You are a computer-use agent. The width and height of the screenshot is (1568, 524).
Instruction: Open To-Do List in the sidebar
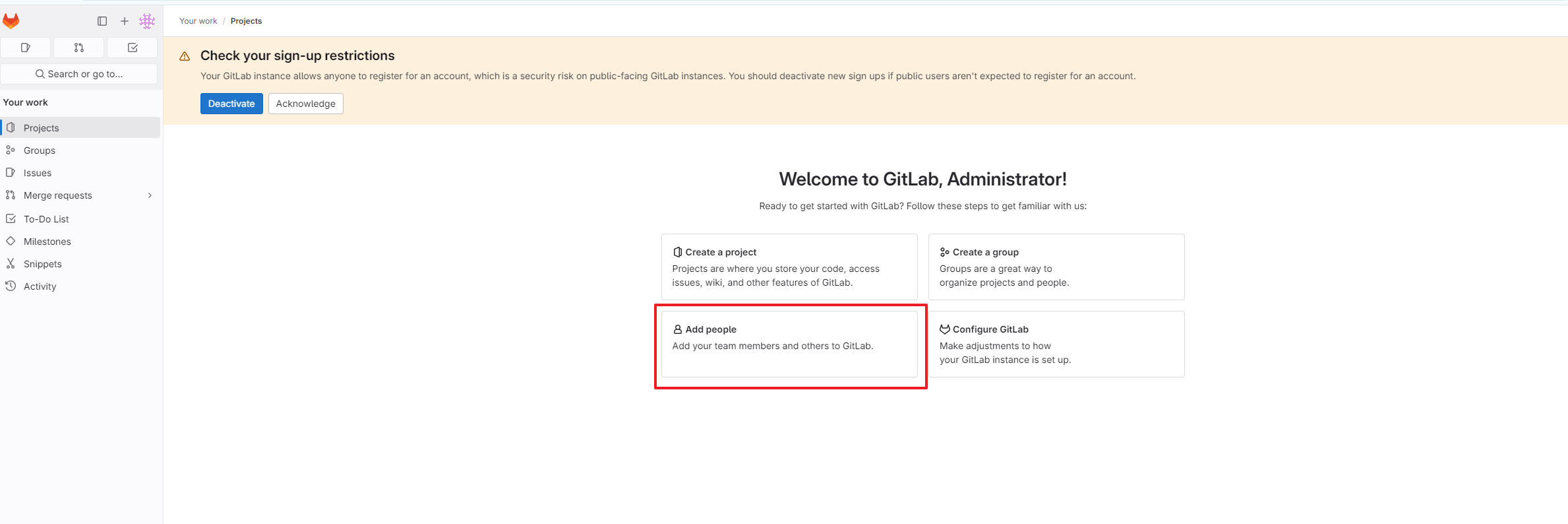point(80,219)
